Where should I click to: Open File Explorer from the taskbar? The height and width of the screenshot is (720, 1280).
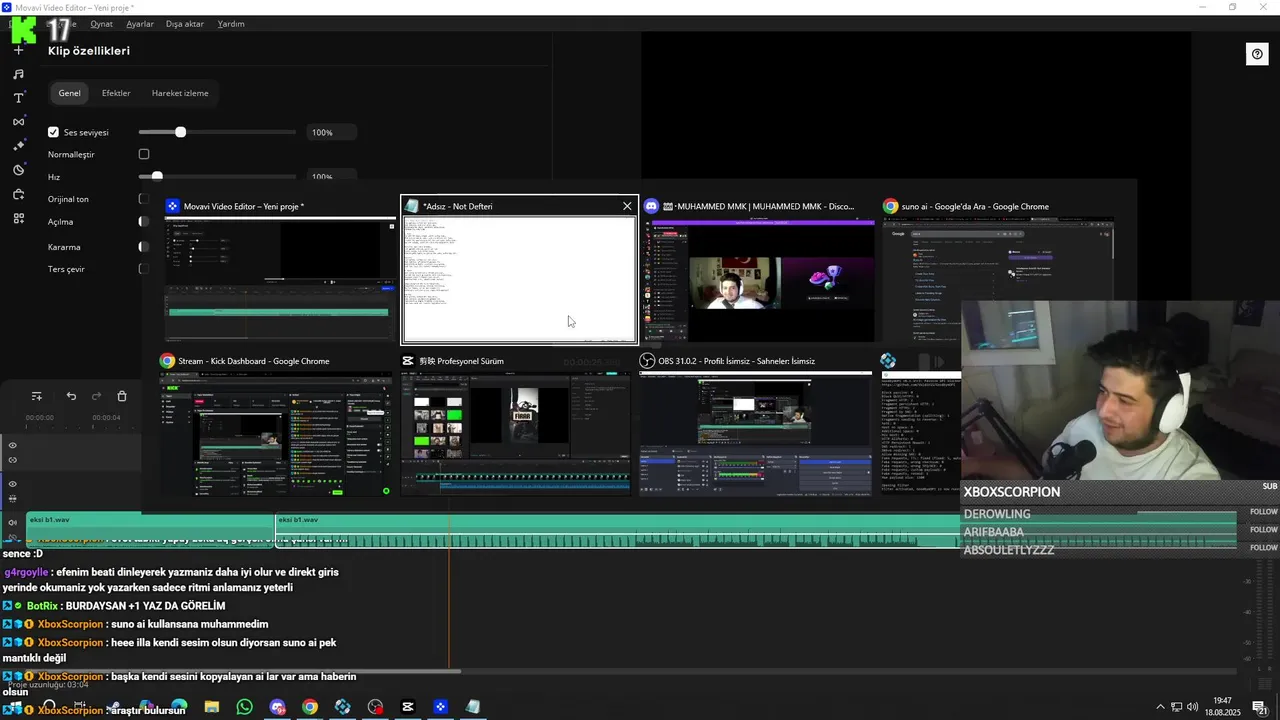click(212, 707)
